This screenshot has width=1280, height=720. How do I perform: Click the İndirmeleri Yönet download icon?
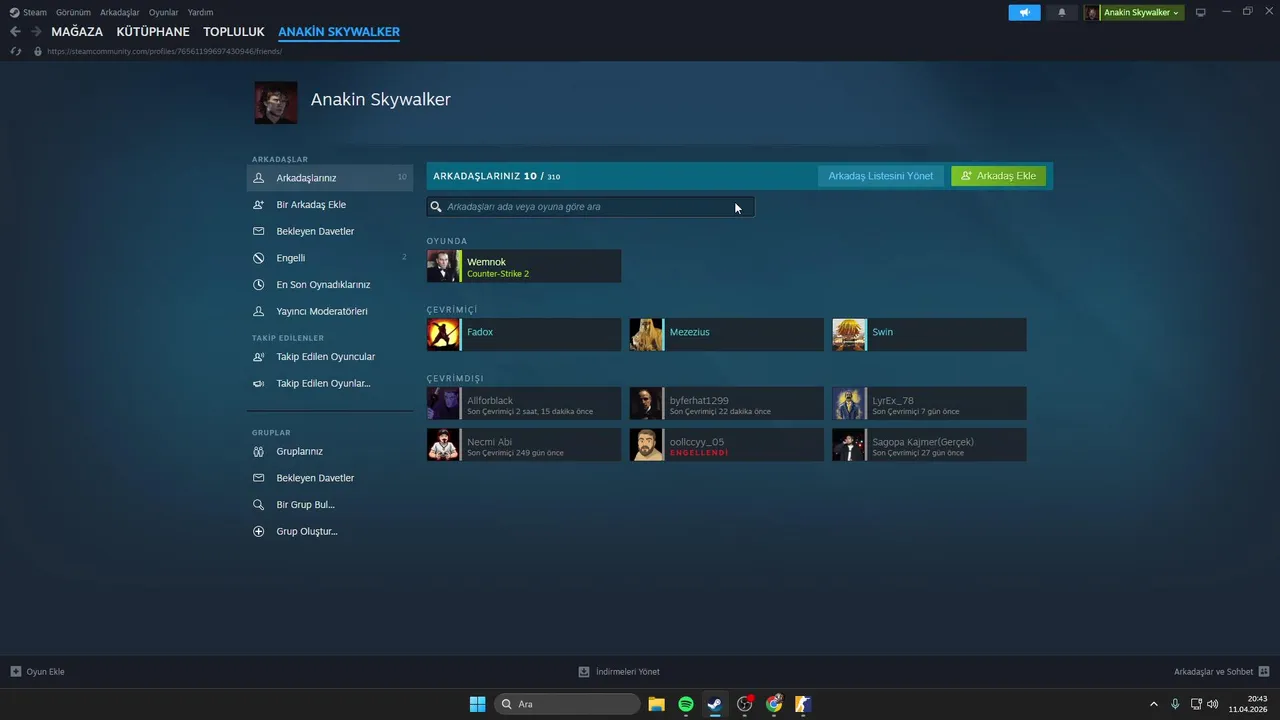pos(584,672)
